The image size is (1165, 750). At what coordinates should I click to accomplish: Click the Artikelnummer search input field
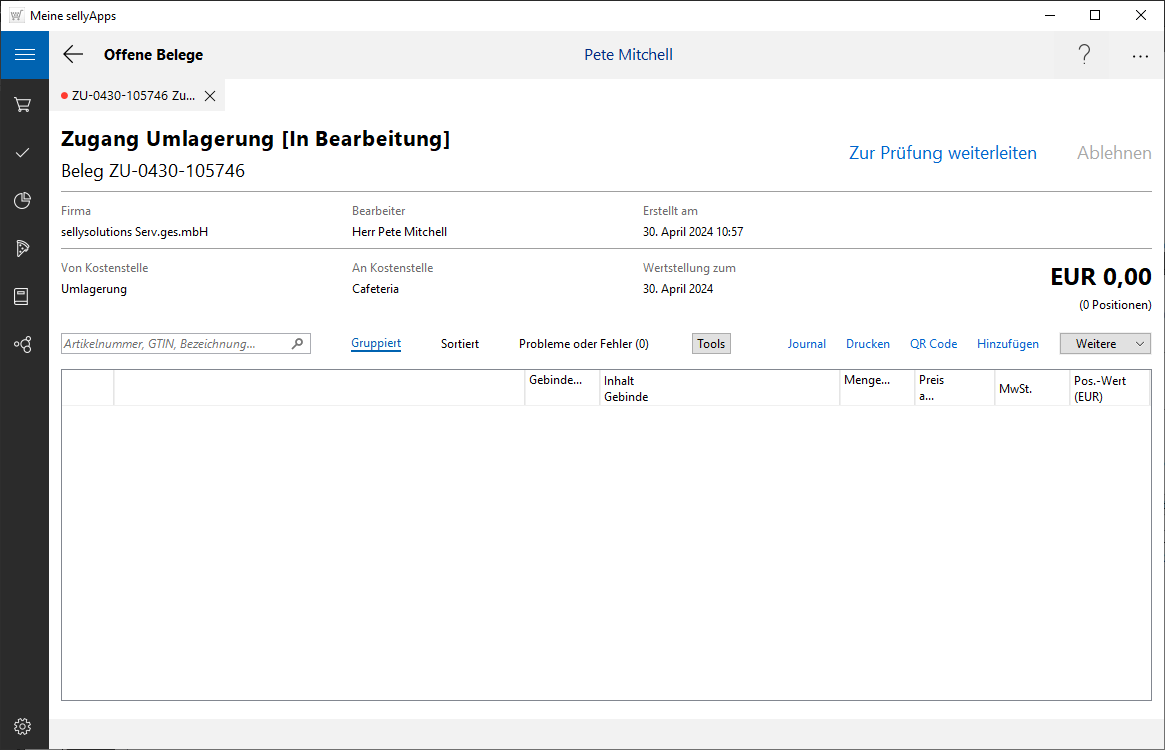pyautogui.click(x=175, y=344)
